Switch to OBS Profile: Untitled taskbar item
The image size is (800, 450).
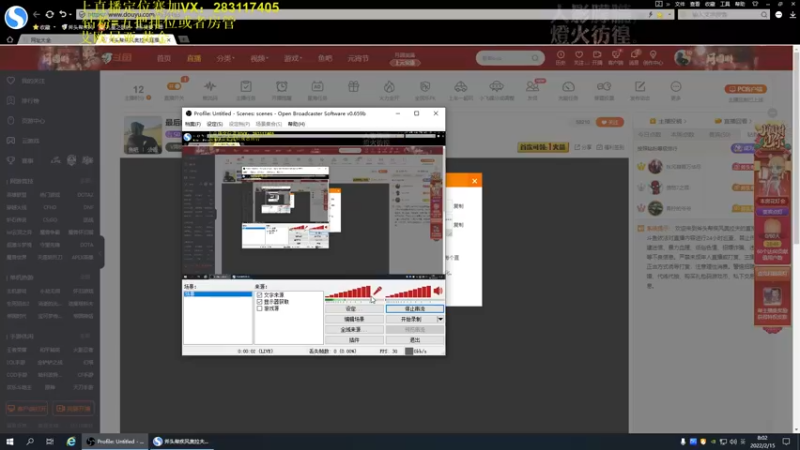[x=115, y=441]
